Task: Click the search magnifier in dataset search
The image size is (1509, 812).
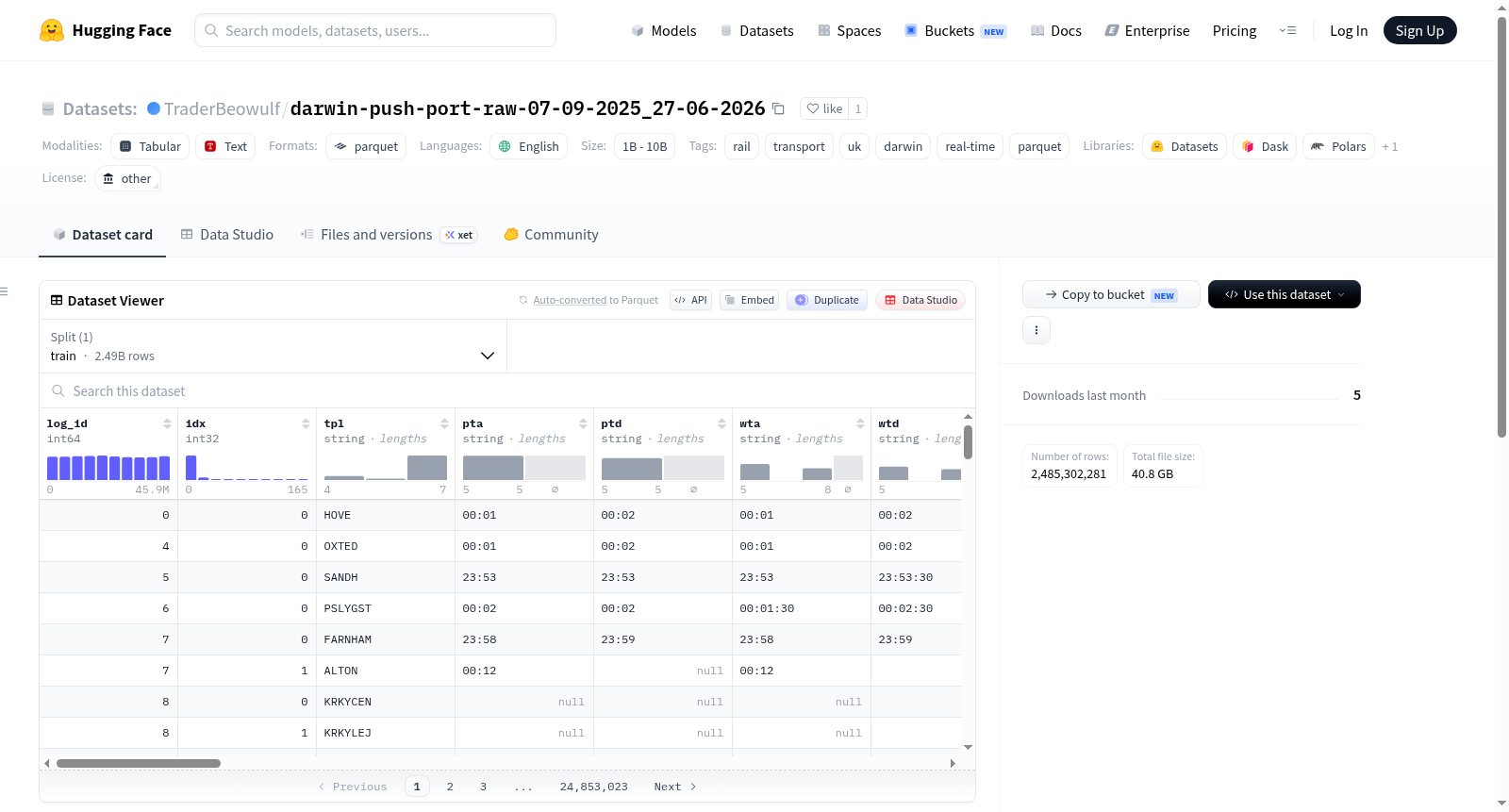Action: click(x=58, y=390)
